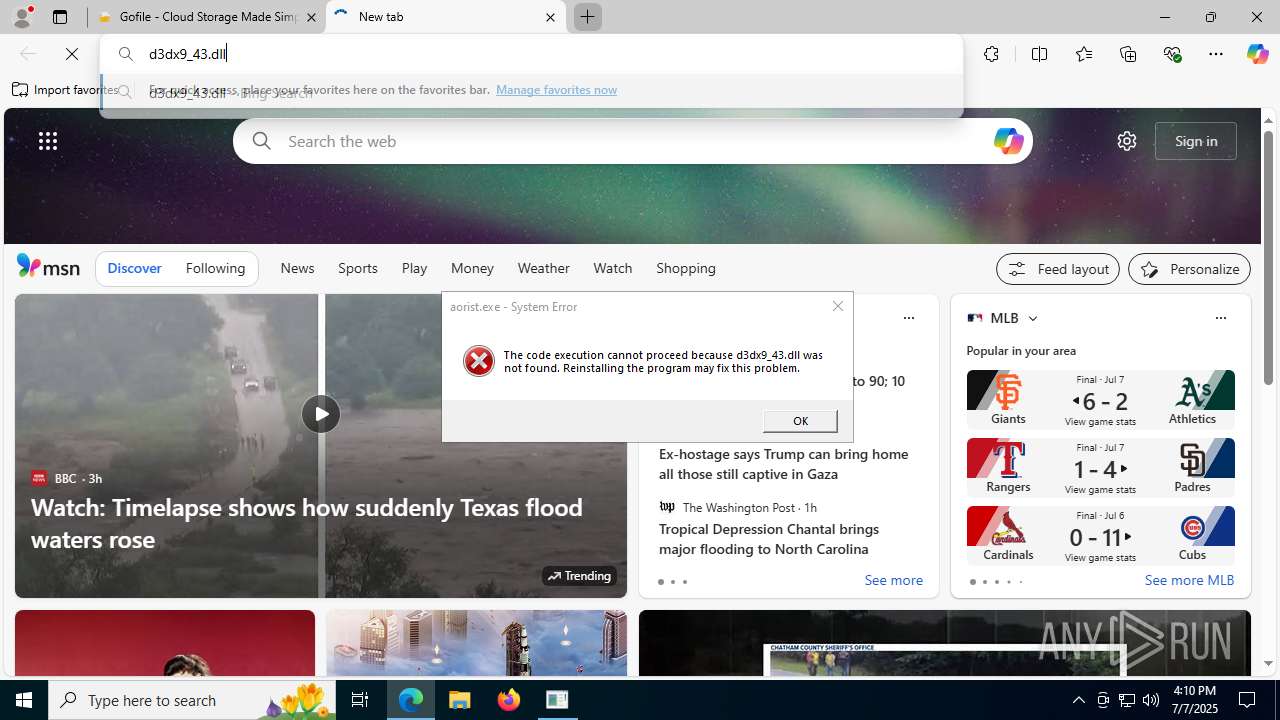The width and height of the screenshot is (1280, 720).
Task: Open Copilot sidebar icon
Action: (1257, 54)
